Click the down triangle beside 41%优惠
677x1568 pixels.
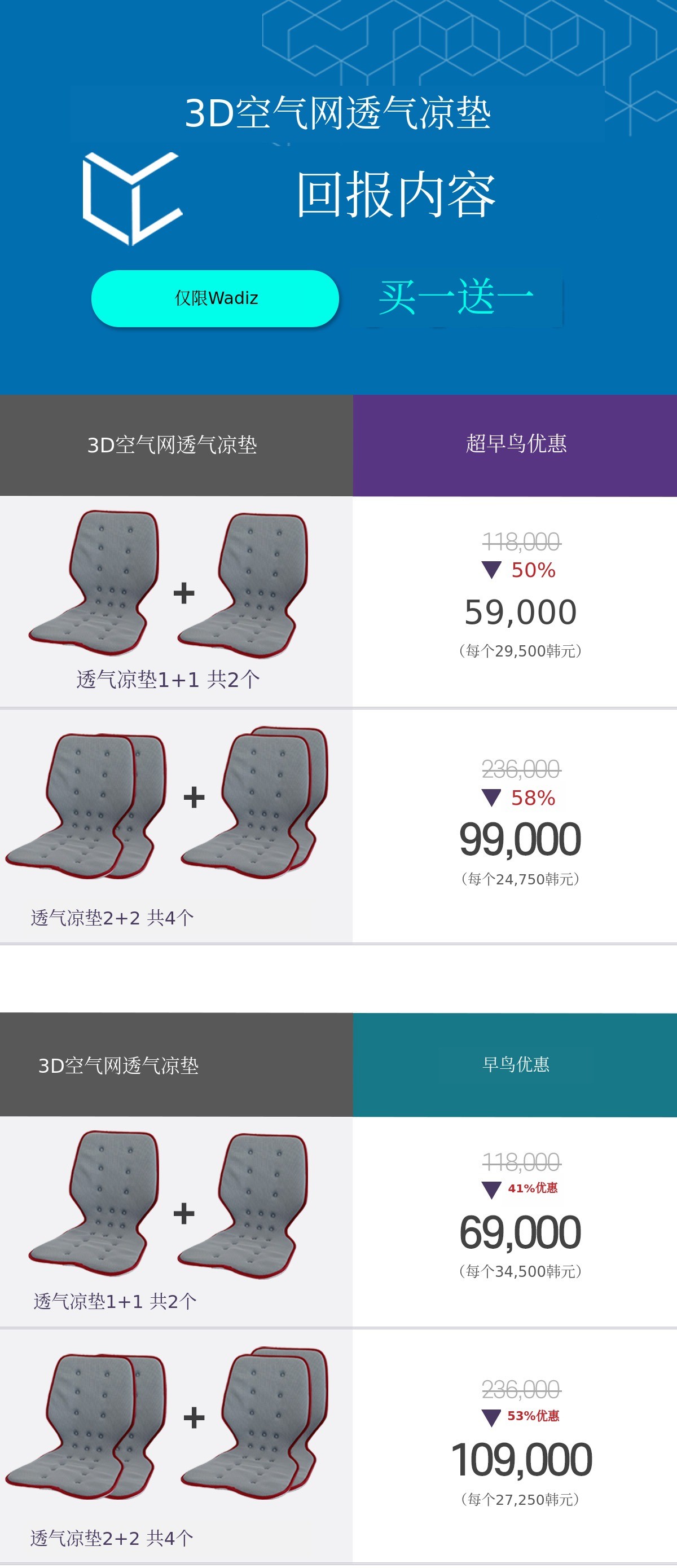[491, 1190]
